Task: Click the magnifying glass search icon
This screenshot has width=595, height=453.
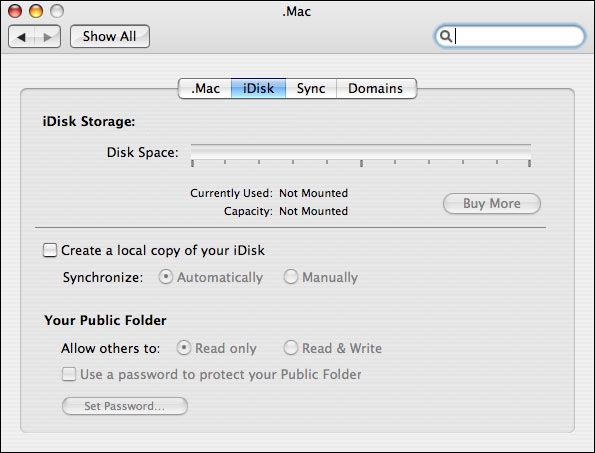Action: [445, 36]
